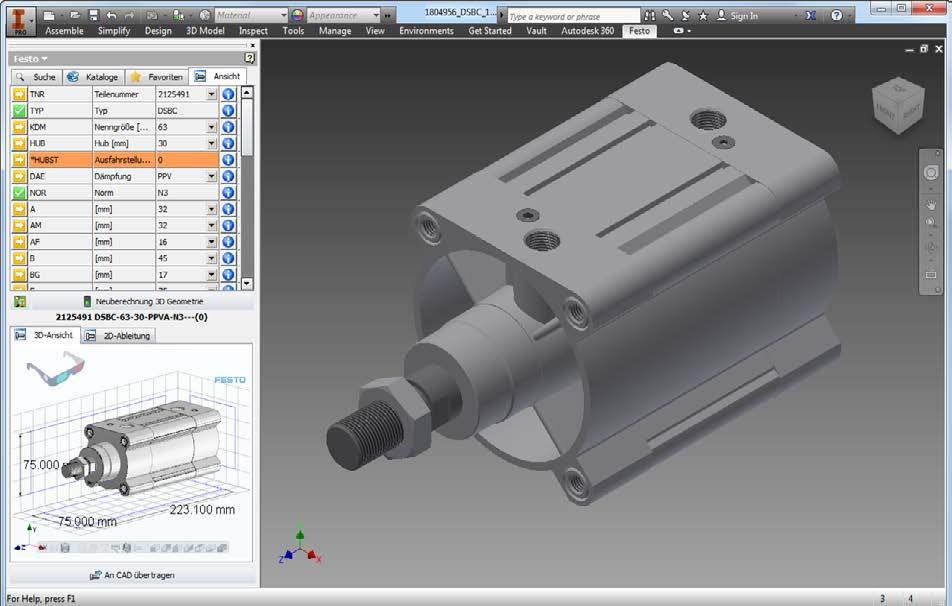The height and width of the screenshot is (606, 952).
Task: Click the green icon left of Neuberechnung
Action: 20,301
